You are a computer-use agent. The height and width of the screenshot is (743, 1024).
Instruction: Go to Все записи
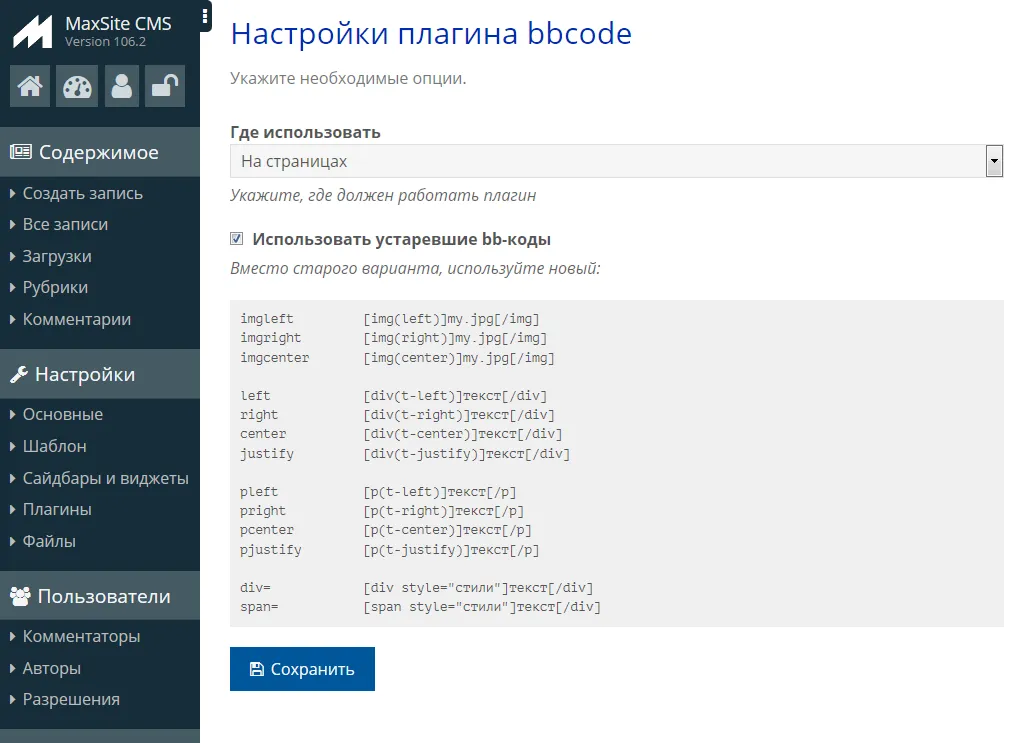coord(65,224)
